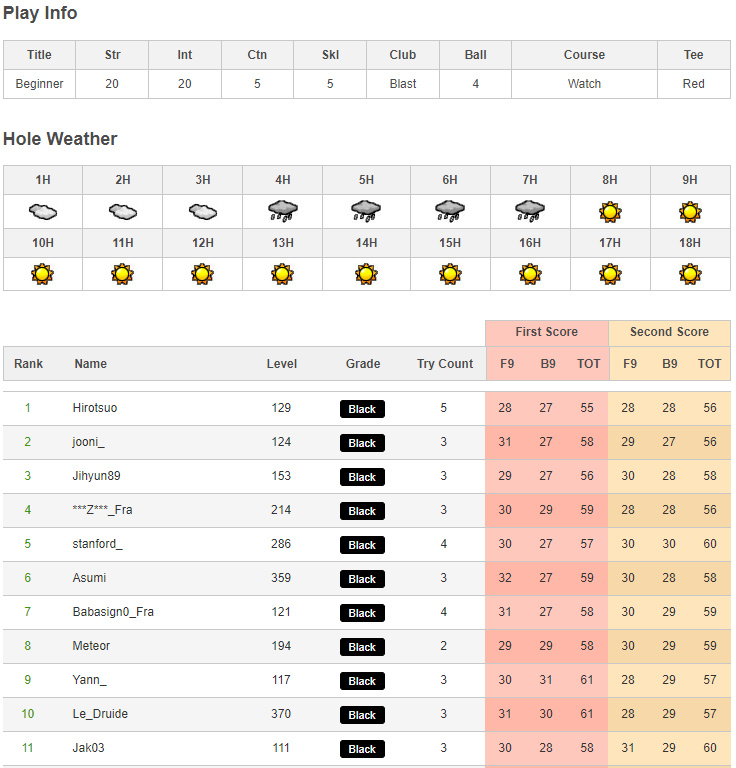Click the First Score header cell
This screenshot has height=768, width=736.
pos(547,332)
